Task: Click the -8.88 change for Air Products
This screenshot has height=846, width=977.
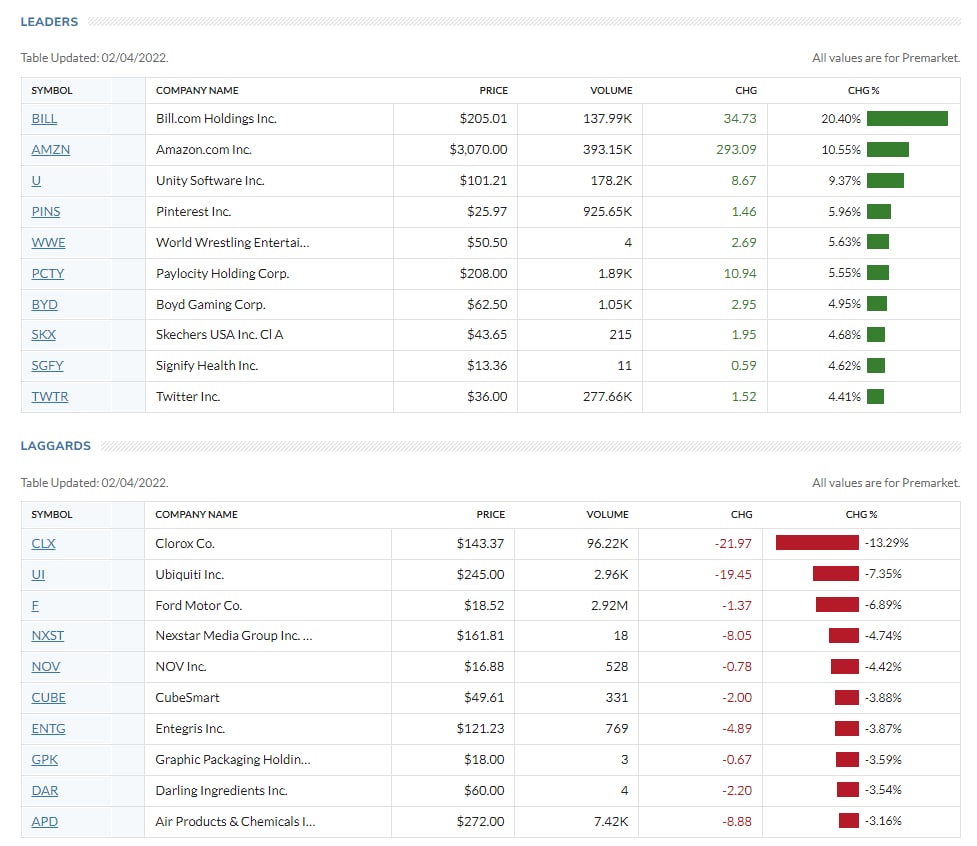Action: pyautogui.click(x=737, y=821)
